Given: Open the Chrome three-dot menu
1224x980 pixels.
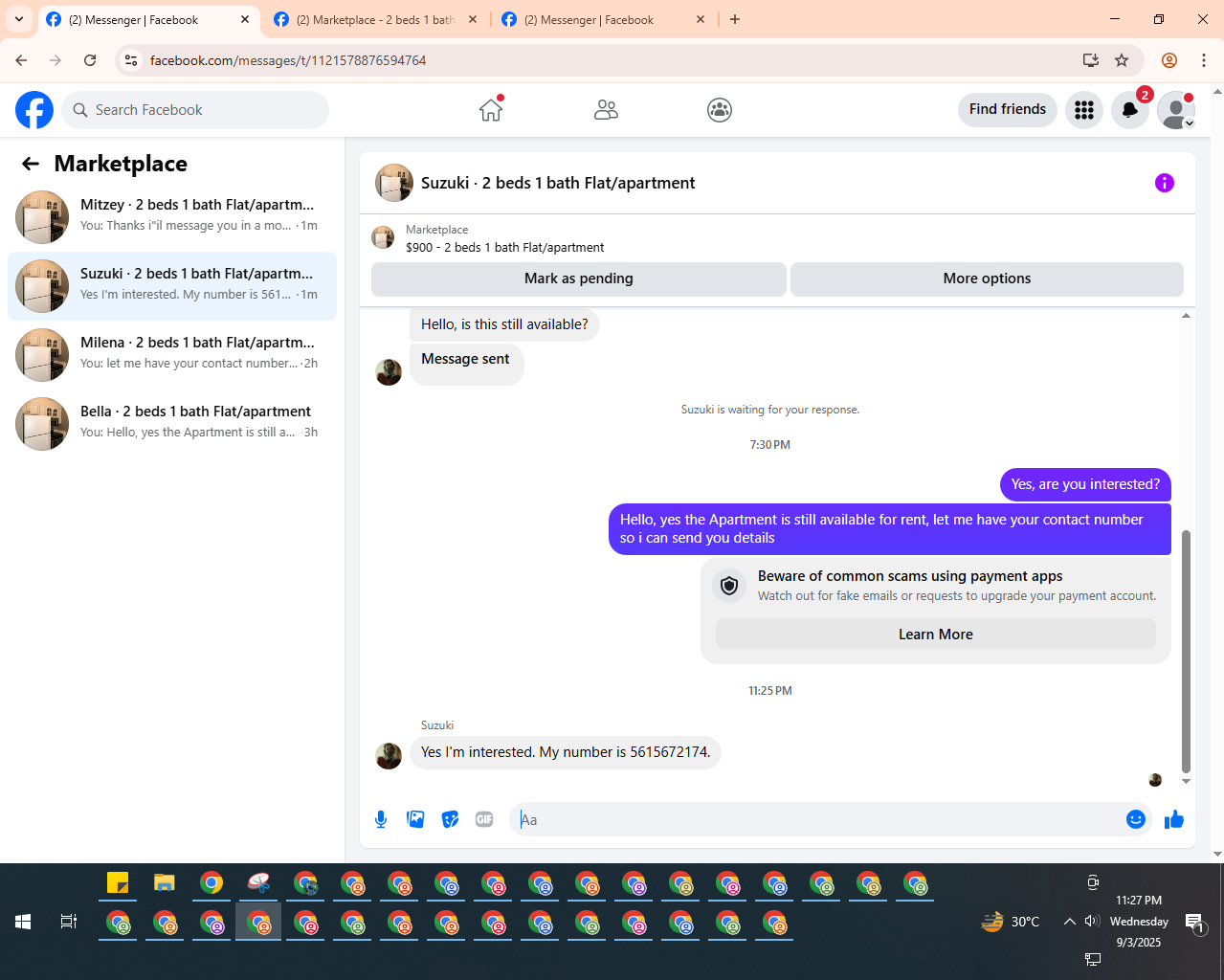Looking at the screenshot, I should [1204, 60].
